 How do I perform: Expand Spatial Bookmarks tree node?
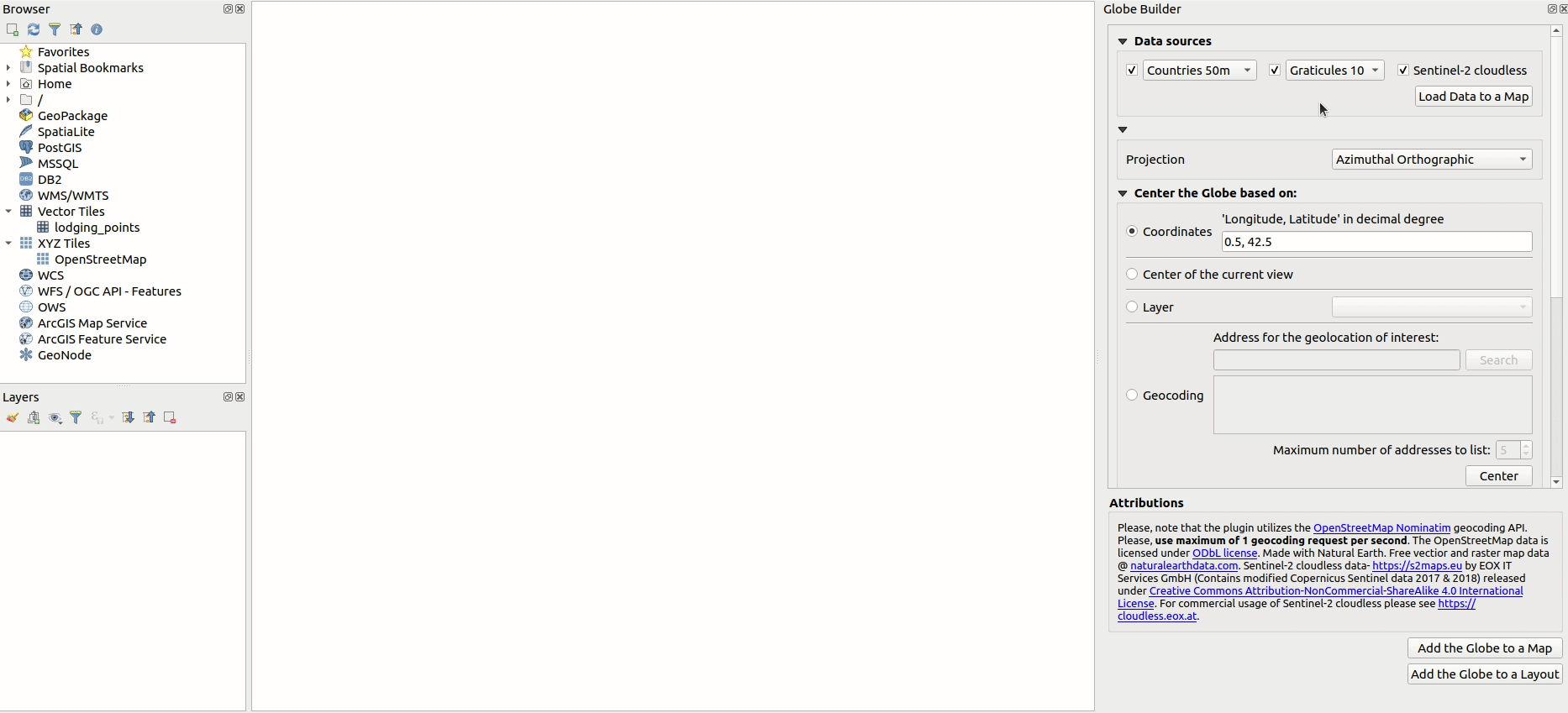point(8,68)
